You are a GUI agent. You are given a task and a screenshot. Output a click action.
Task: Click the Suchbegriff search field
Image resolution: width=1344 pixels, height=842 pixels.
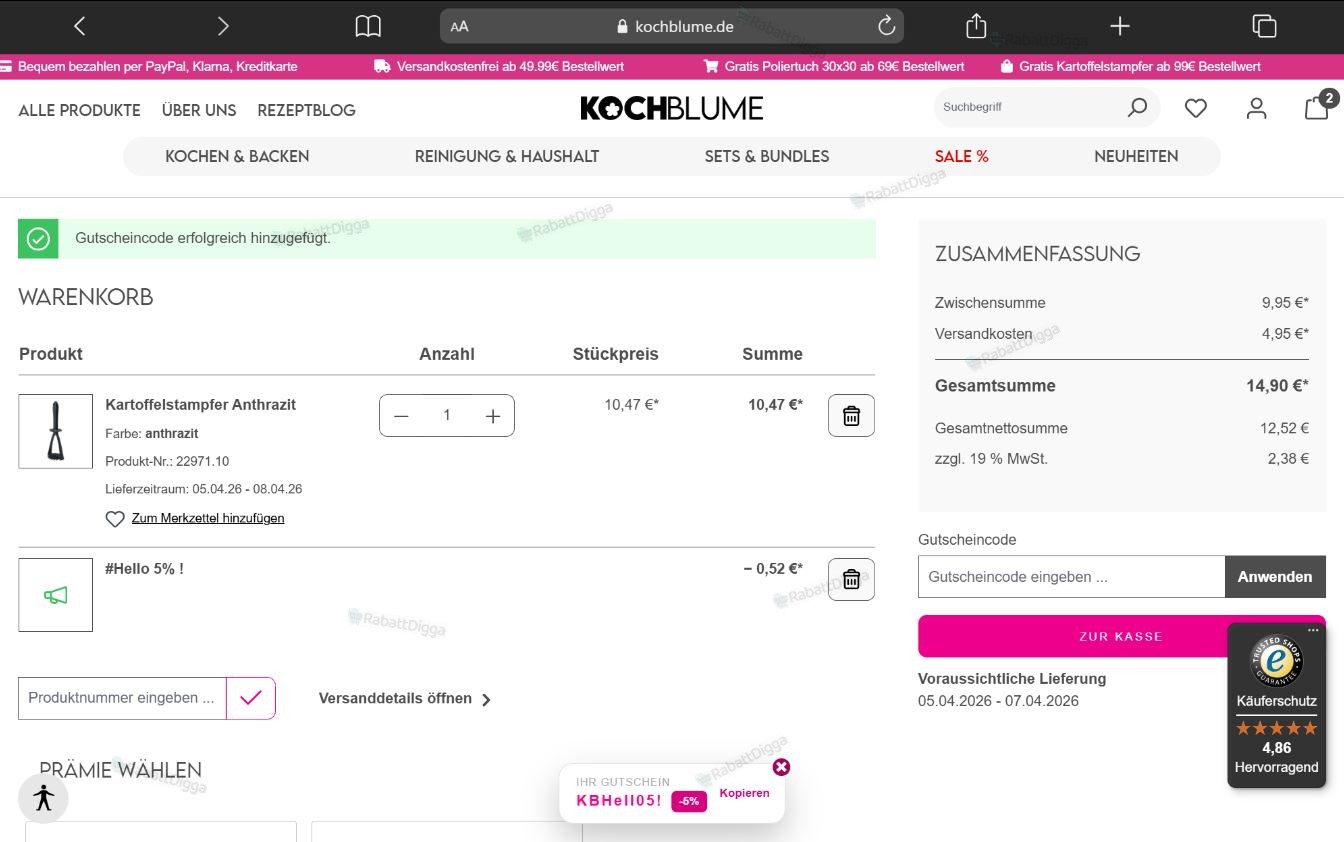tap(1030, 107)
